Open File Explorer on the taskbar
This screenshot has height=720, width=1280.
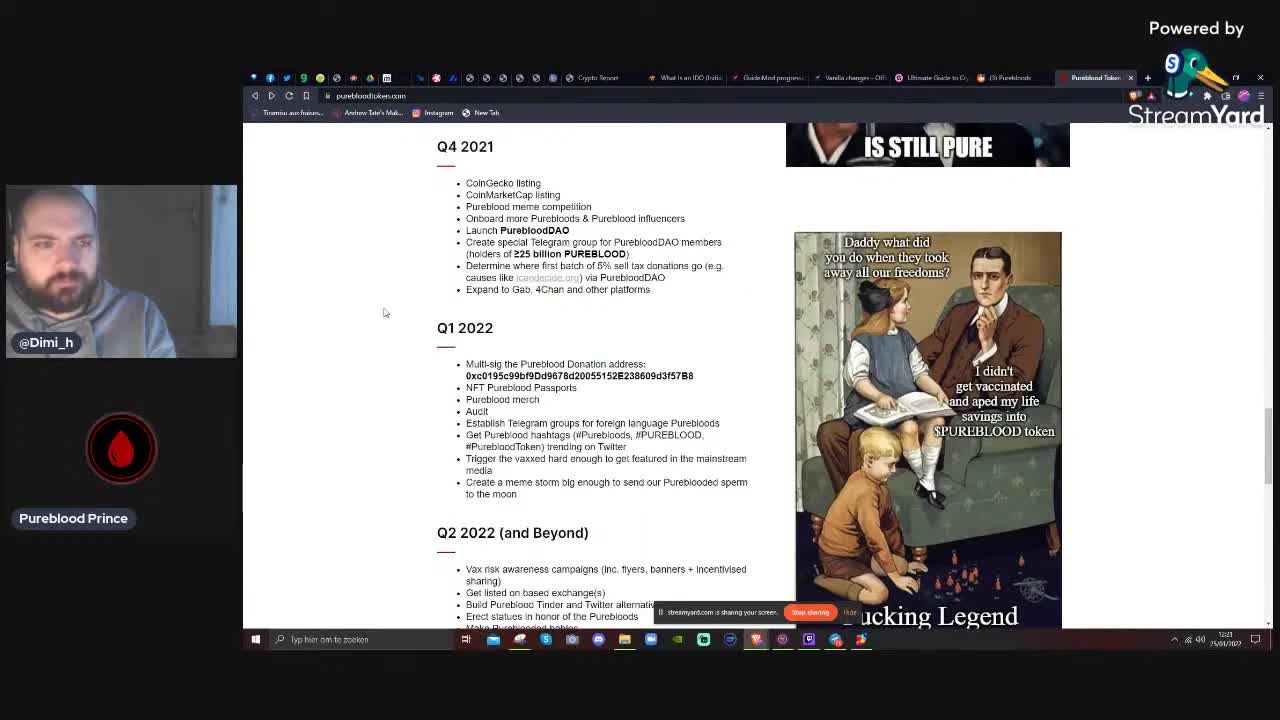[x=624, y=640]
